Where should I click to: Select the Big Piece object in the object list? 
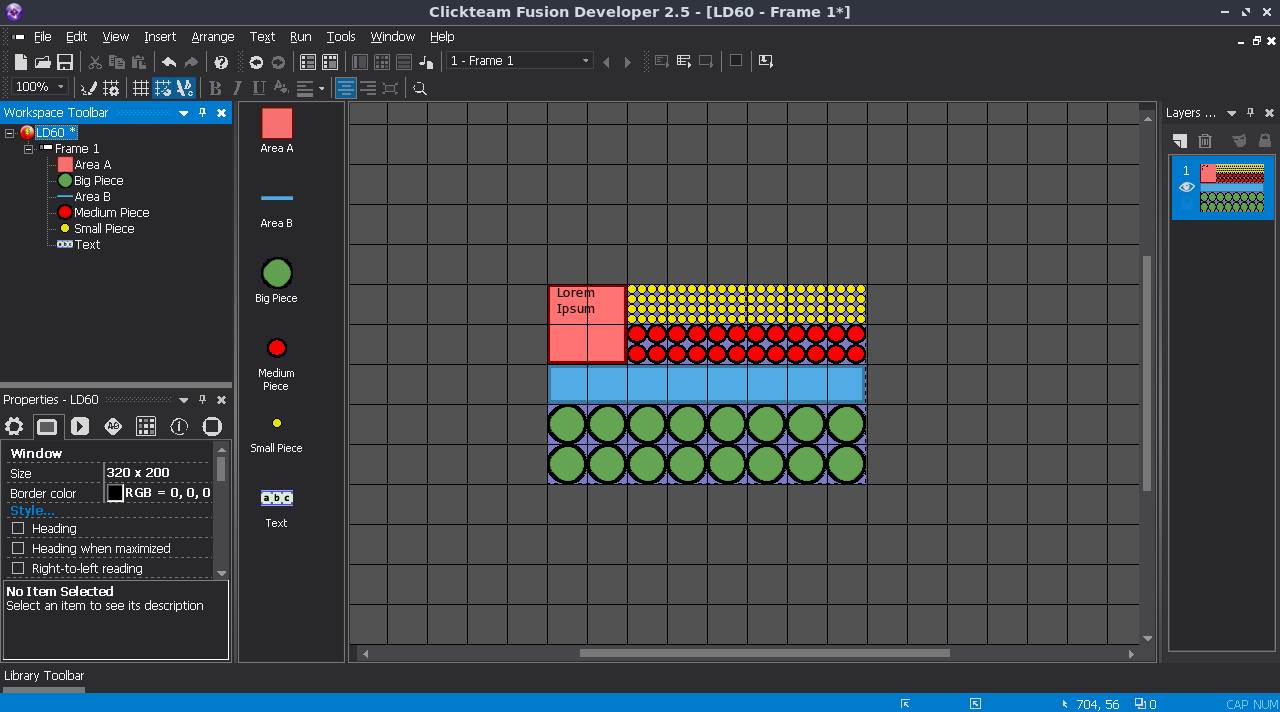(x=276, y=279)
